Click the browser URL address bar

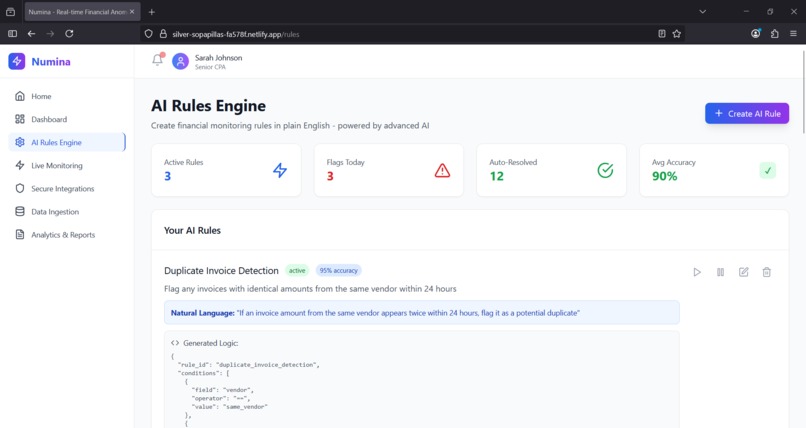411,34
